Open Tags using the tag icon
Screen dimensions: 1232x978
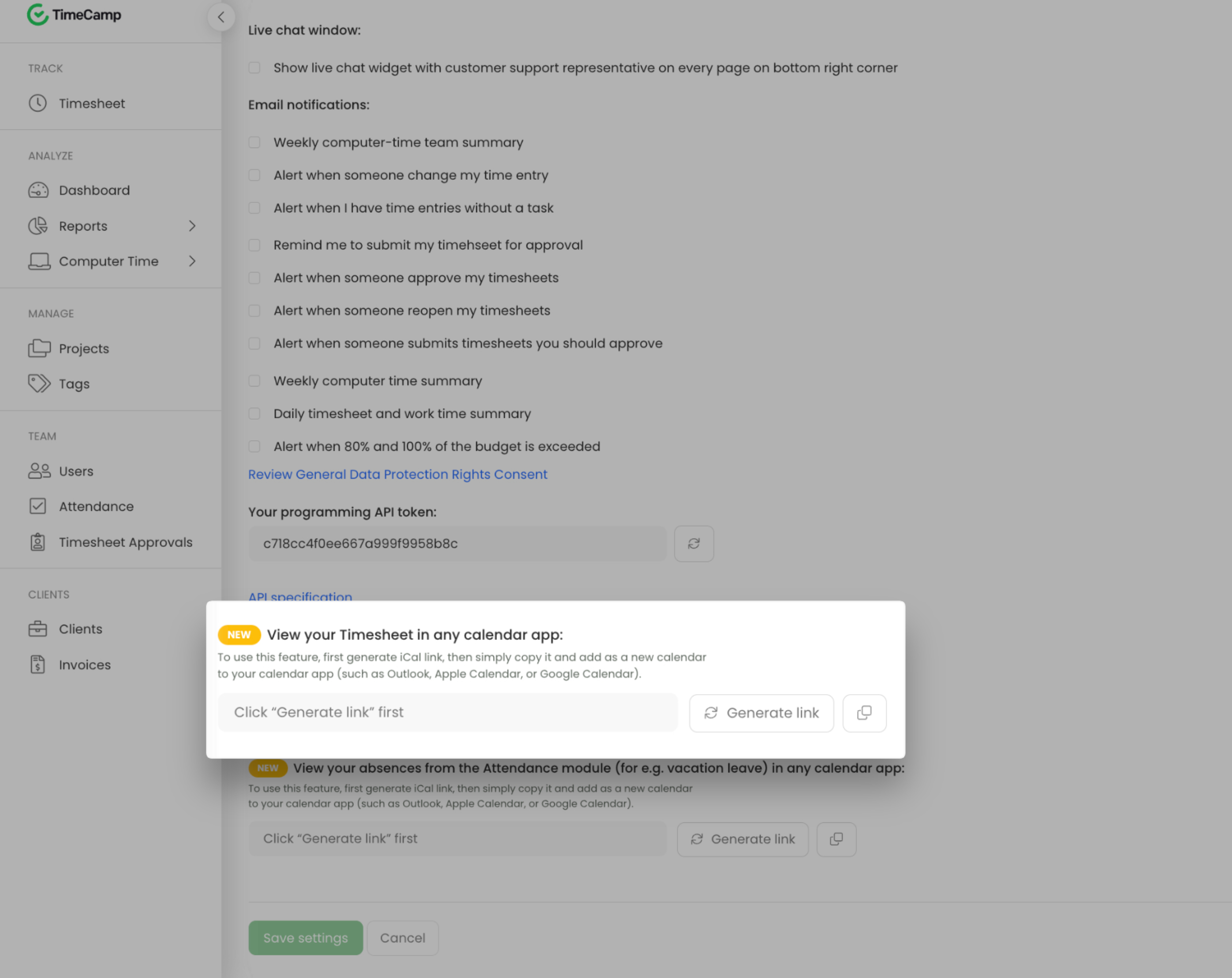(x=39, y=383)
